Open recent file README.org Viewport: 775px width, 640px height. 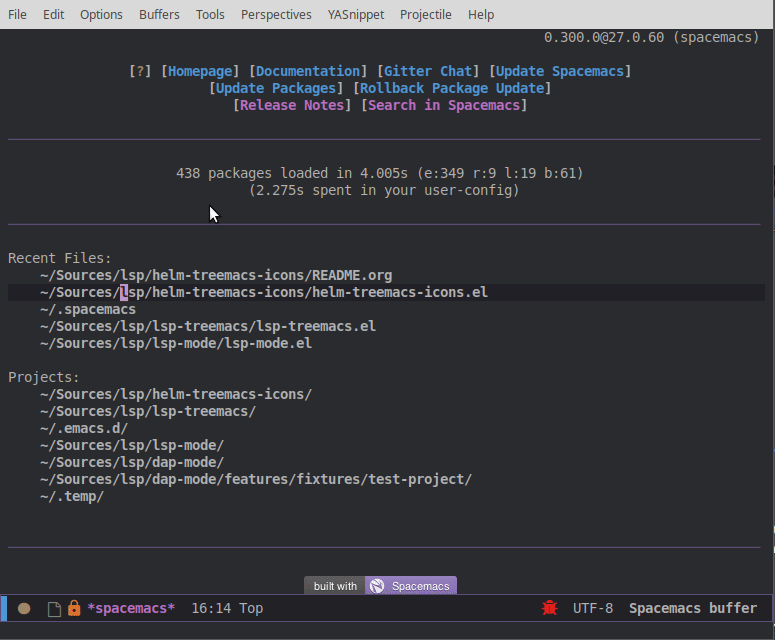[x=216, y=275]
